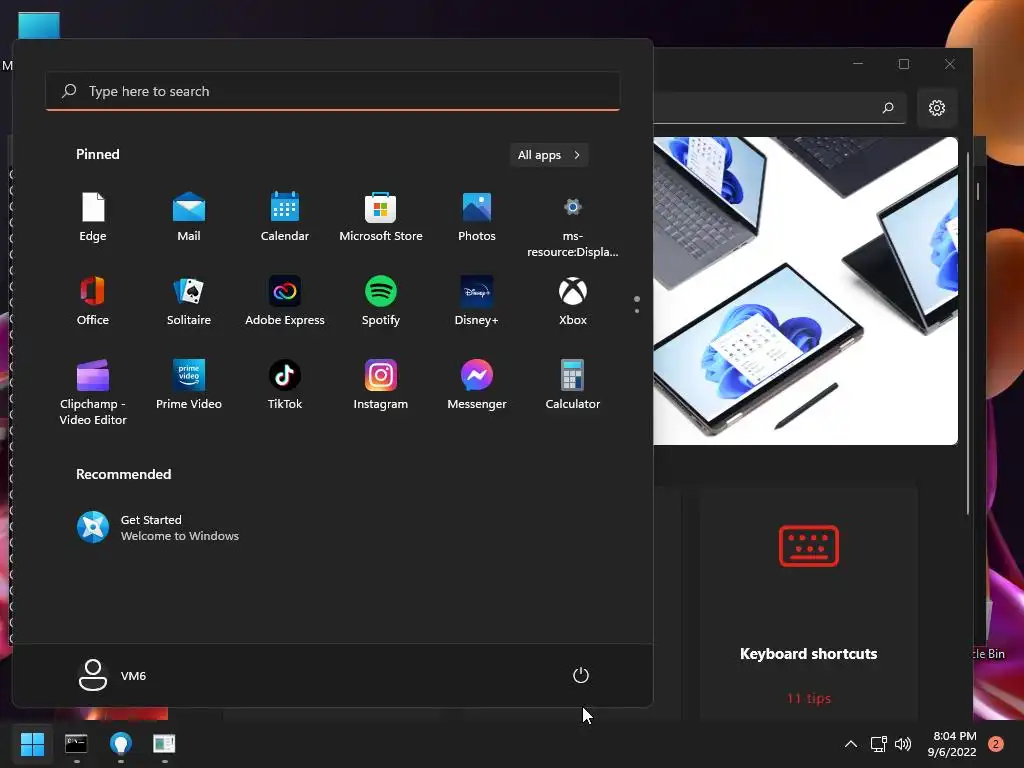This screenshot has height=768, width=1024.
Task: Launch the Calculator app
Action: tap(573, 385)
